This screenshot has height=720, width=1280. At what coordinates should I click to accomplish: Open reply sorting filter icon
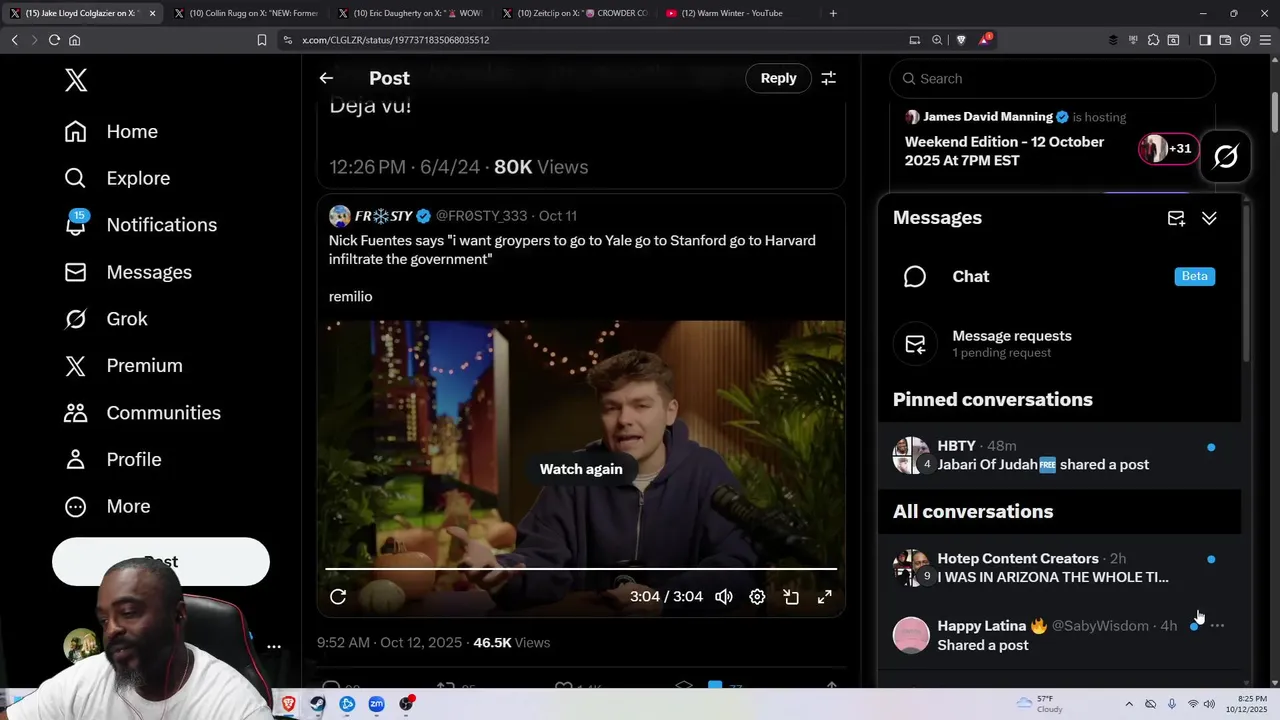[828, 78]
